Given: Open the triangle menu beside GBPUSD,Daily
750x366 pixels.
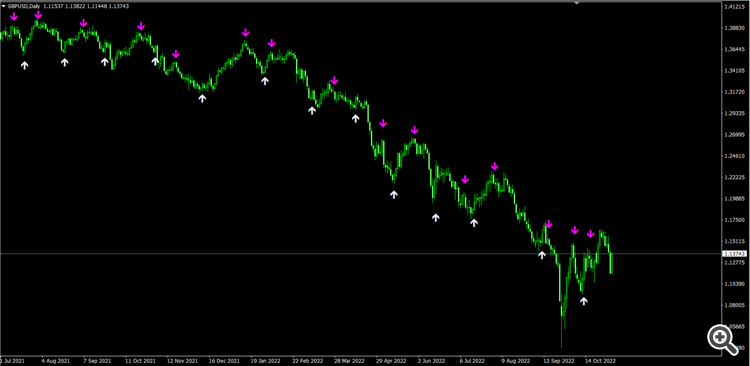Looking at the screenshot, I should (x=4, y=6).
